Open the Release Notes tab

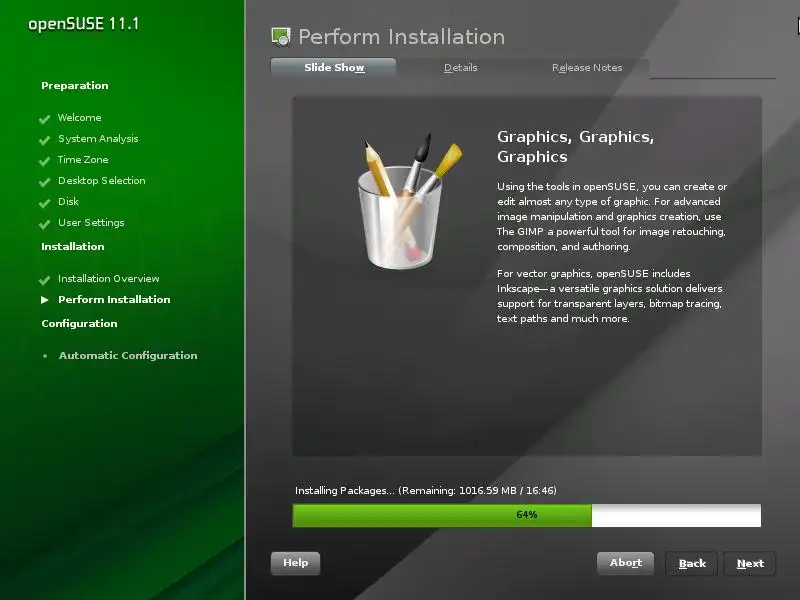point(587,67)
